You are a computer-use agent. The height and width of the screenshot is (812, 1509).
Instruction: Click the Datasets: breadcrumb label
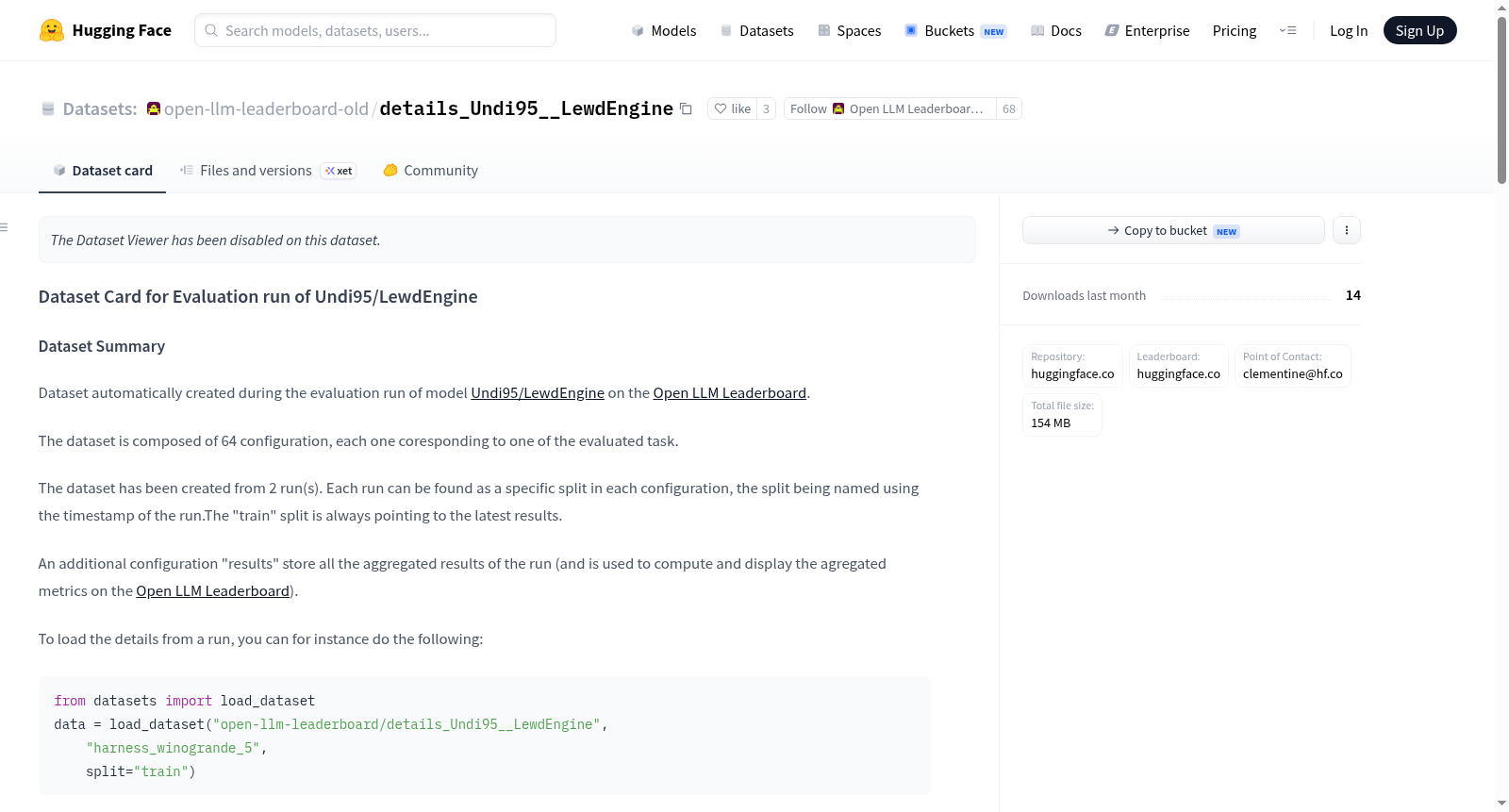[100, 109]
